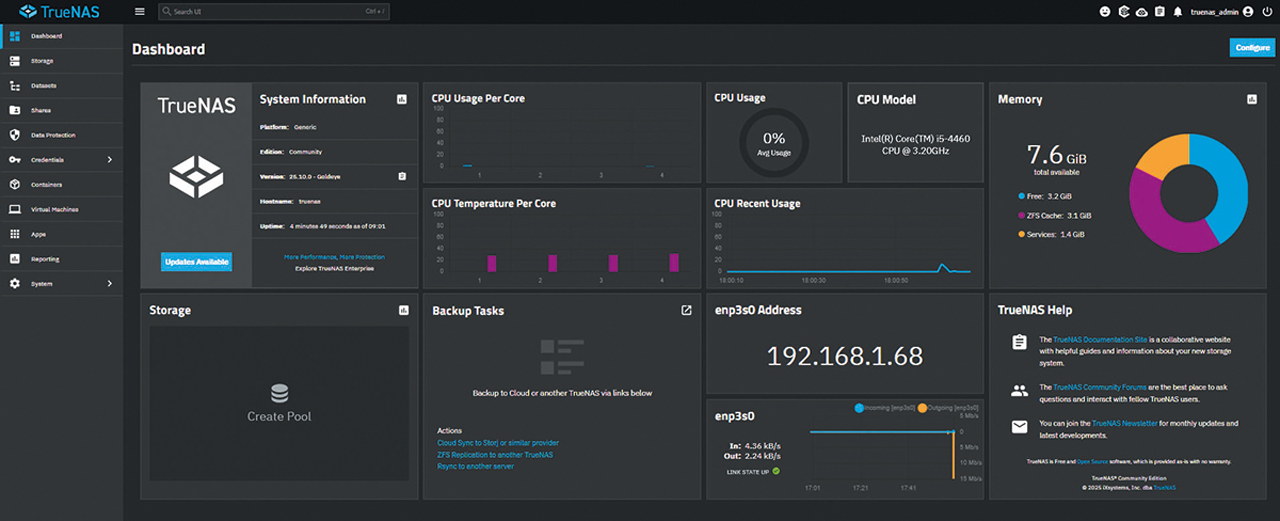The image size is (1280, 521).
Task: Expand the System sidebar submenu
Action: [109, 284]
